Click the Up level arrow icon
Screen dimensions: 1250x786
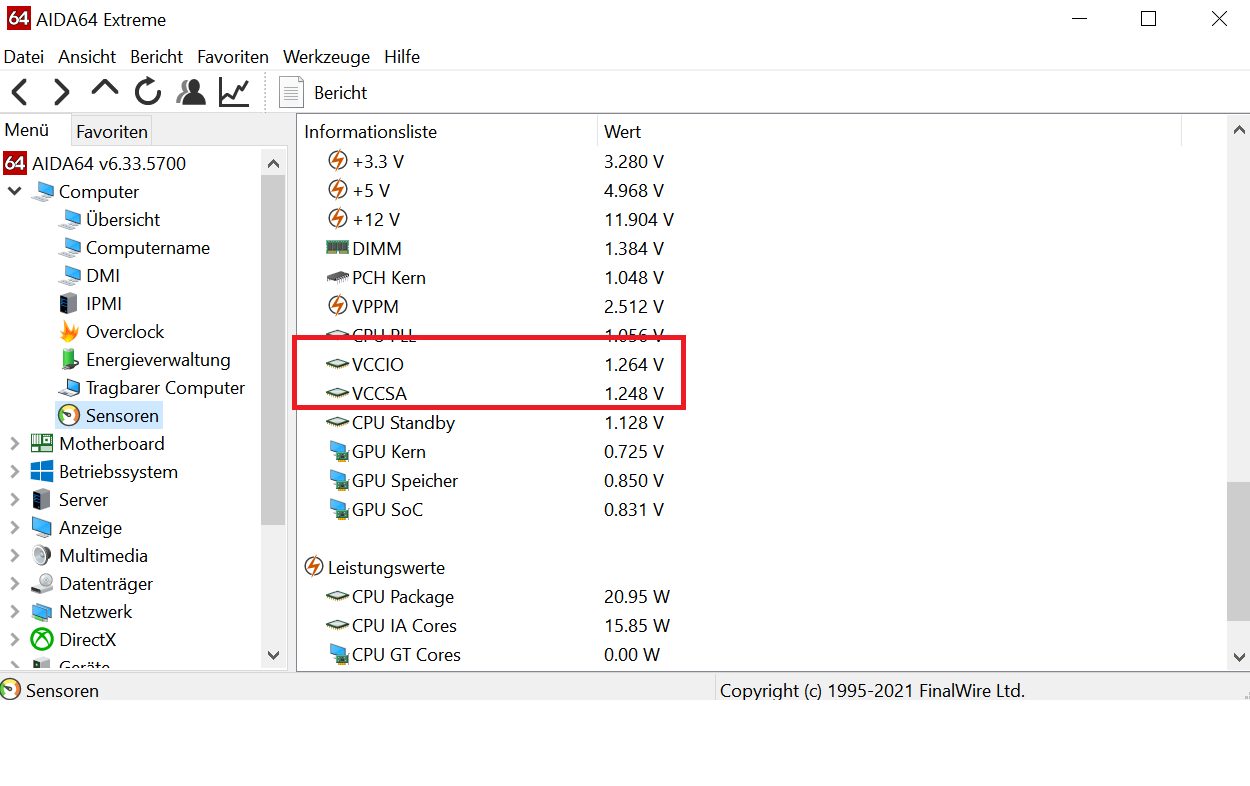pos(104,89)
